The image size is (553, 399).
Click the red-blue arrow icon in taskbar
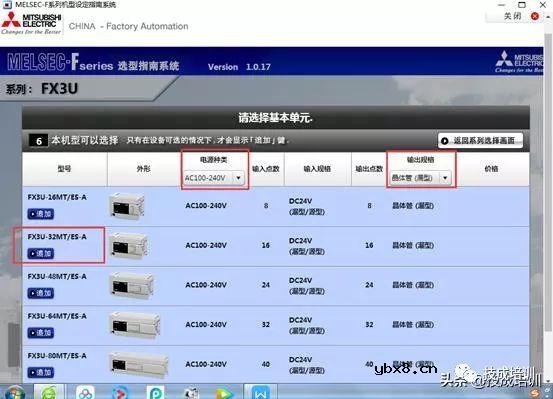(120, 393)
